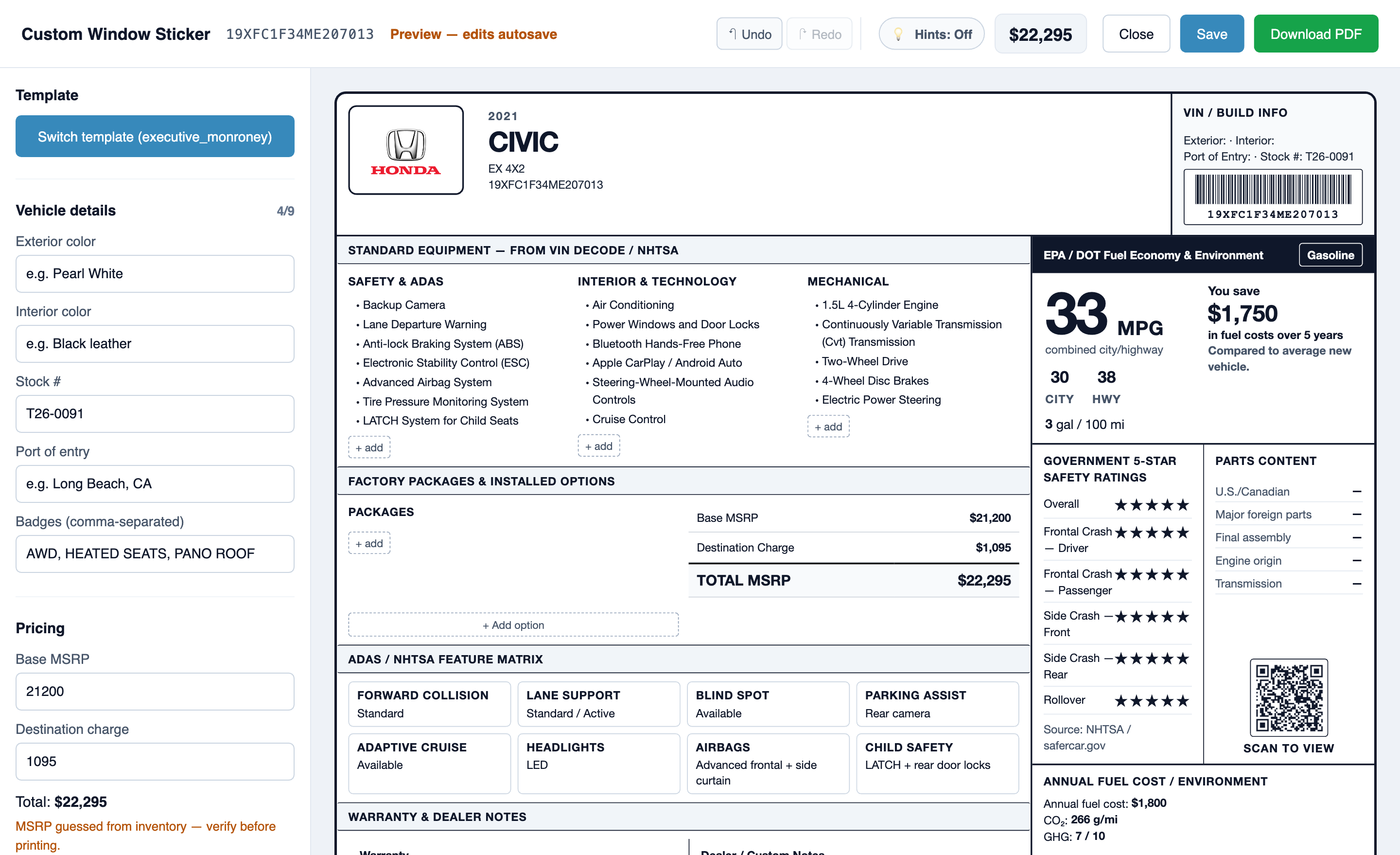Image resolution: width=1400 pixels, height=855 pixels.
Task: Focus the Interior color field
Action: (x=155, y=343)
